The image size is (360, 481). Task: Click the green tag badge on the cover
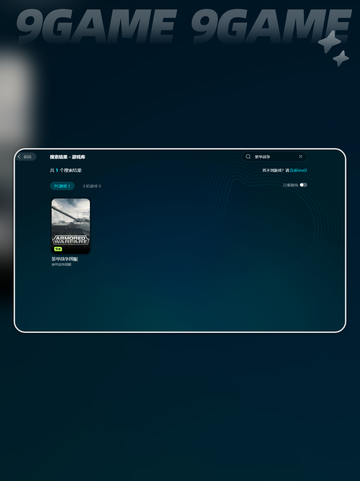tap(58, 249)
